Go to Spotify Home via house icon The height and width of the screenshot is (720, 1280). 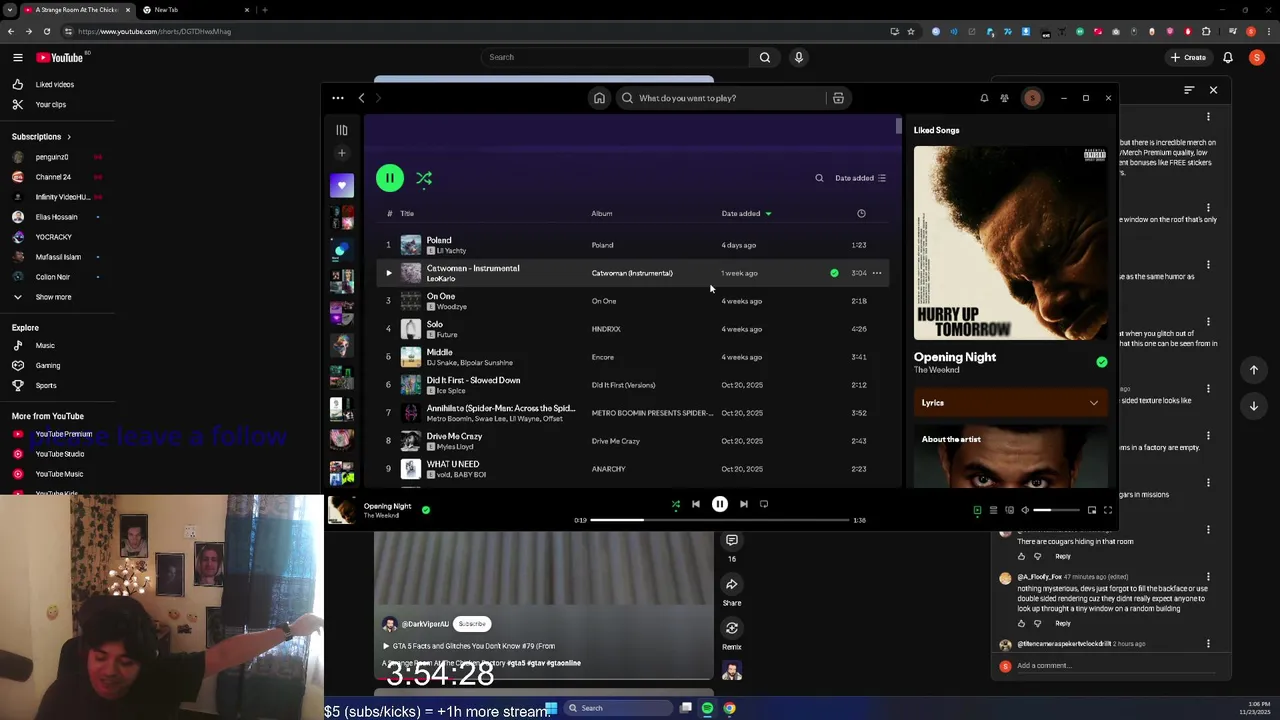[599, 98]
